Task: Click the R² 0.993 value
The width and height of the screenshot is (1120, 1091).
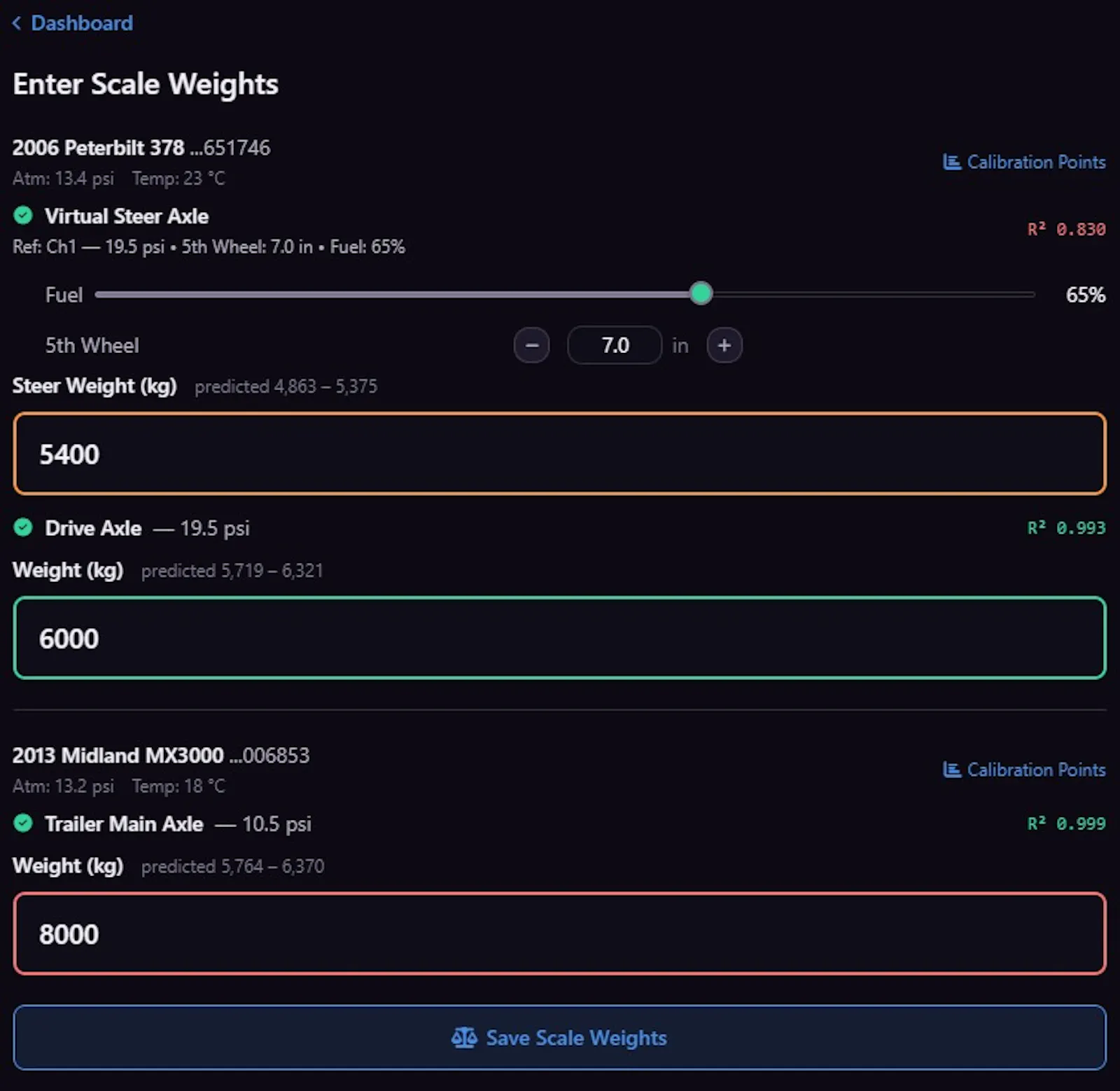Action: (x=1066, y=527)
